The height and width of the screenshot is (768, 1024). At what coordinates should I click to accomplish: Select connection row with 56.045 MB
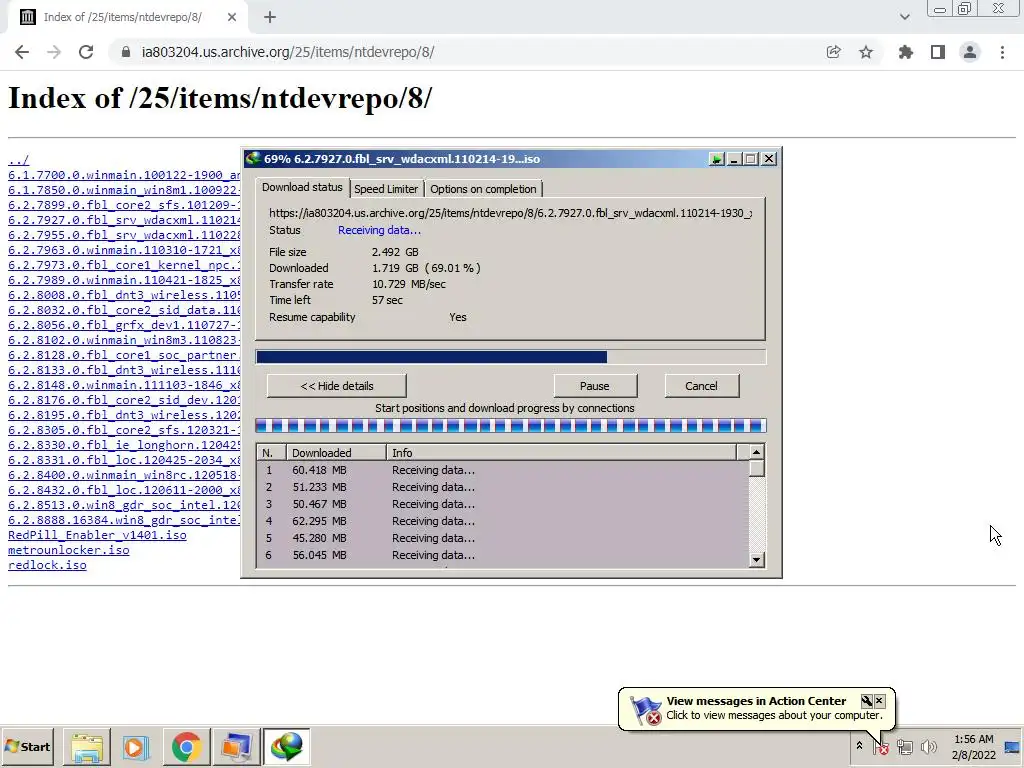503,555
